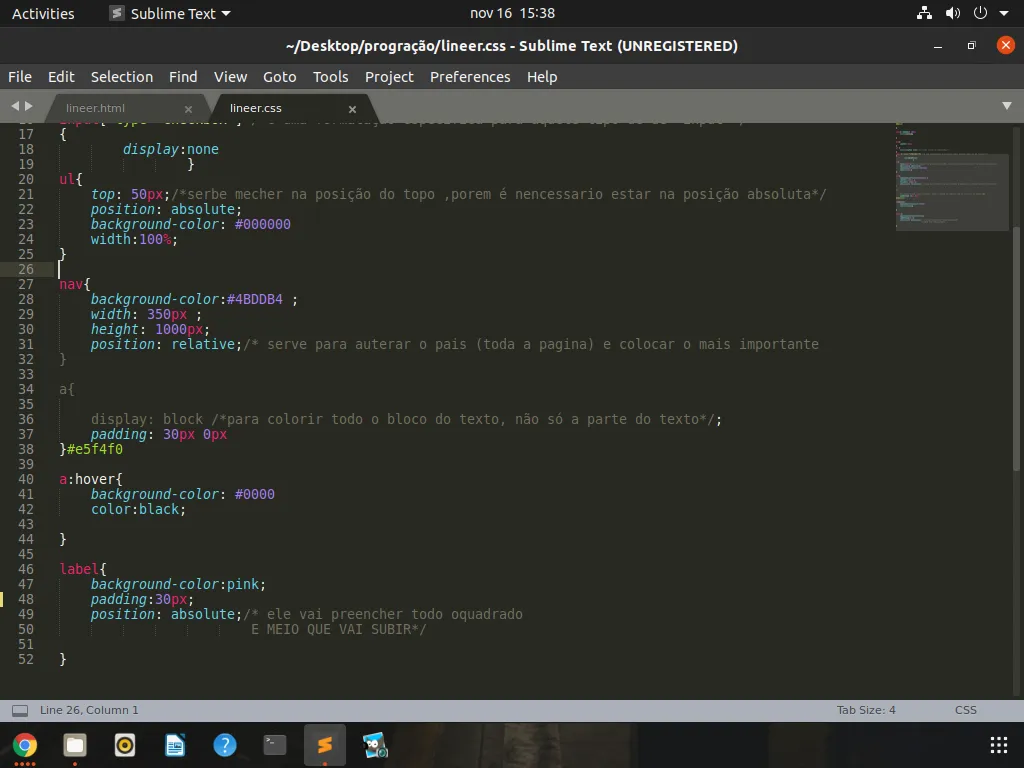Open Google Chrome from the dock

click(x=25, y=745)
